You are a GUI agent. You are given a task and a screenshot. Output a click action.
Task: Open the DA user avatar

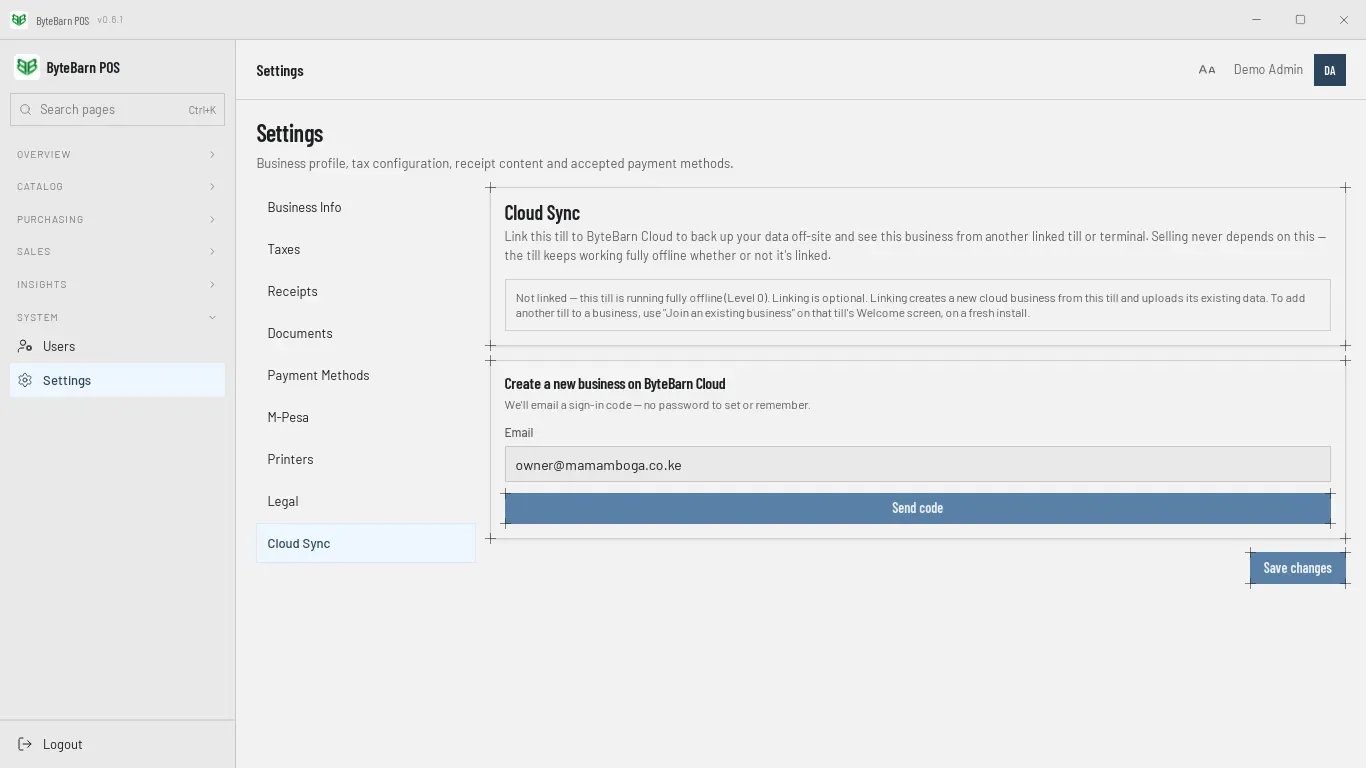1330,70
